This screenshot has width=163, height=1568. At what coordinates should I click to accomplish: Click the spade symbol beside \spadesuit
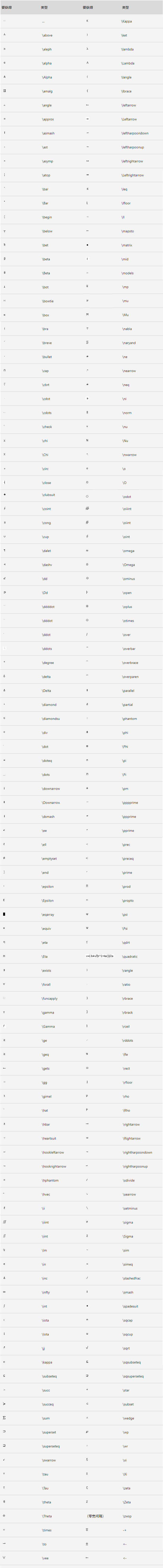(88, 1306)
